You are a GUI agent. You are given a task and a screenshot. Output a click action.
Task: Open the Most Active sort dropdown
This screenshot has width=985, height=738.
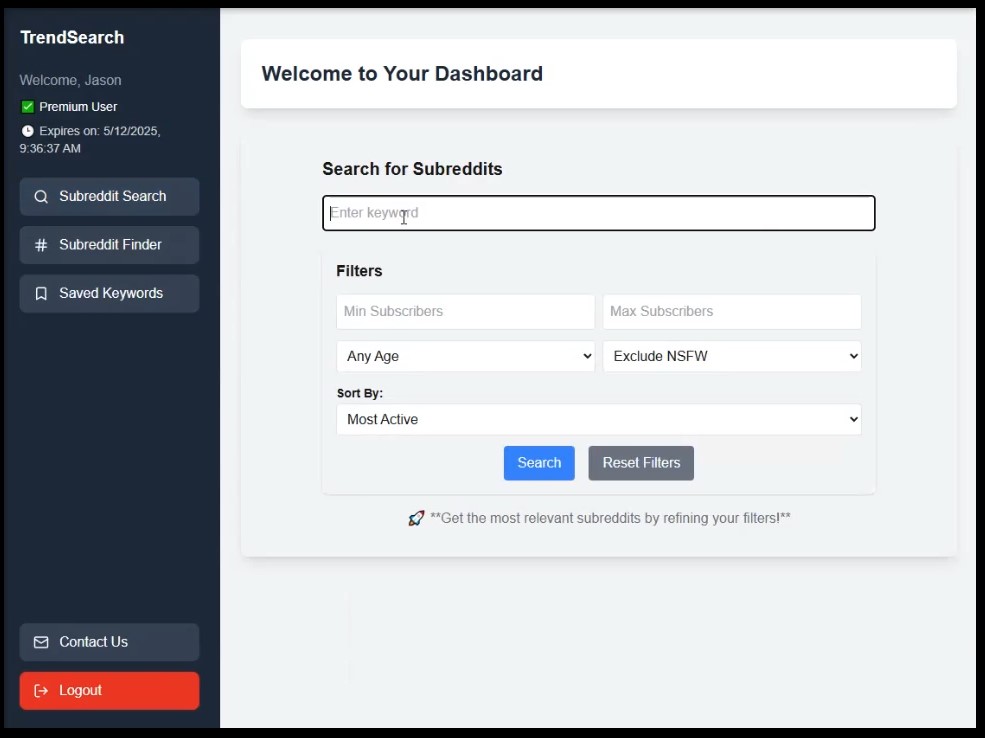pos(599,419)
